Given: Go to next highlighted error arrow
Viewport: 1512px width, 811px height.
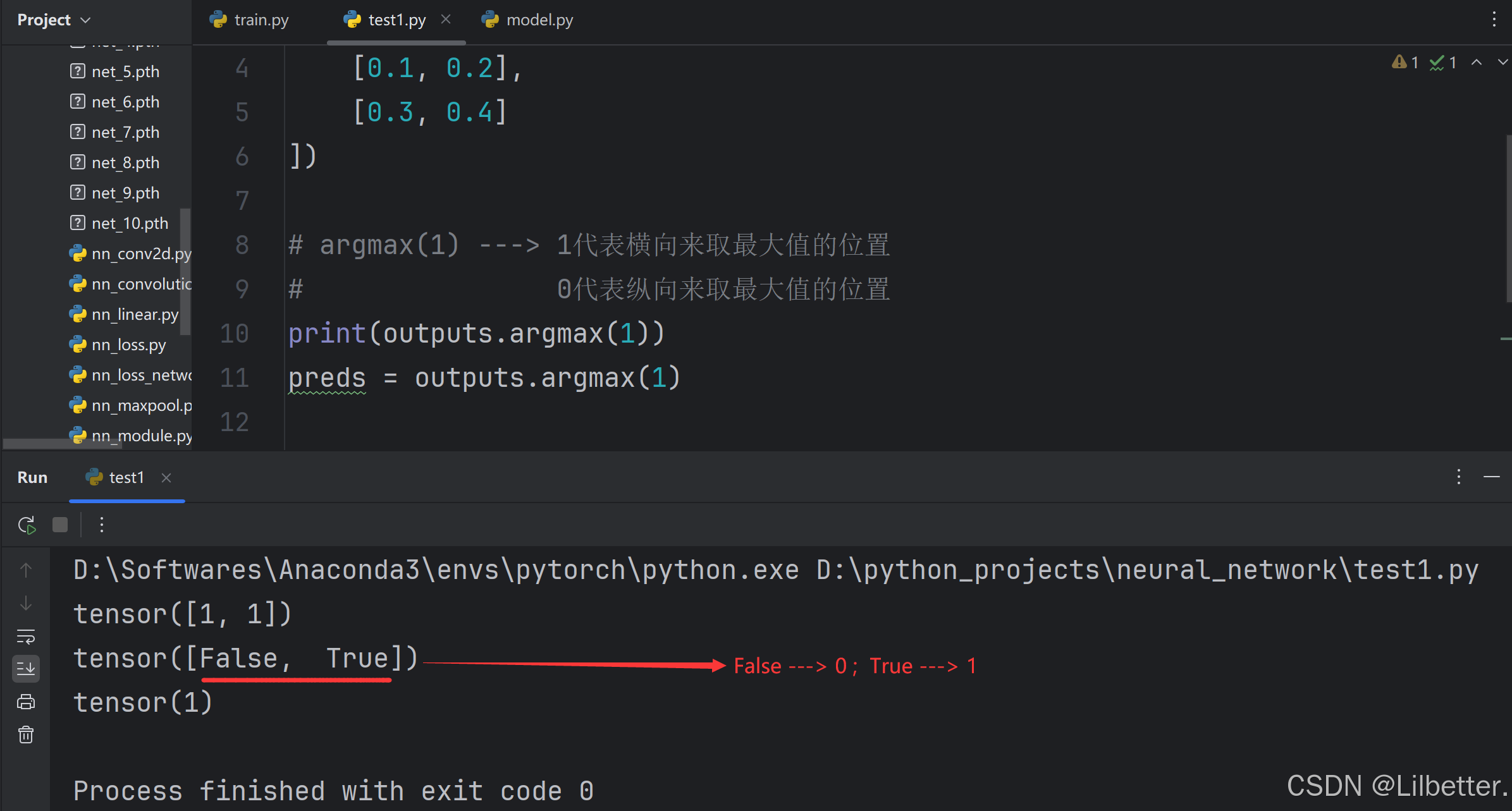Looking at the screenshot, I should pyautogui.click(x=1503, y=62).
